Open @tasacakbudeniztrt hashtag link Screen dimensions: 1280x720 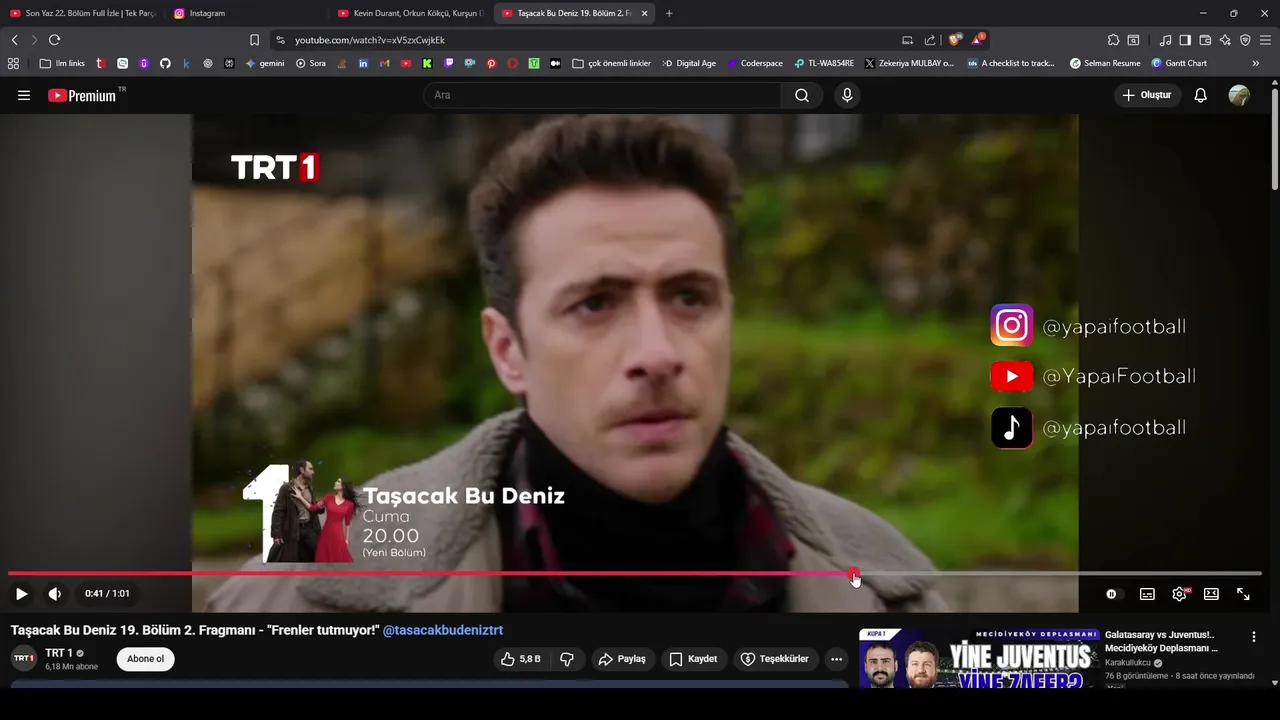[443, 630]
